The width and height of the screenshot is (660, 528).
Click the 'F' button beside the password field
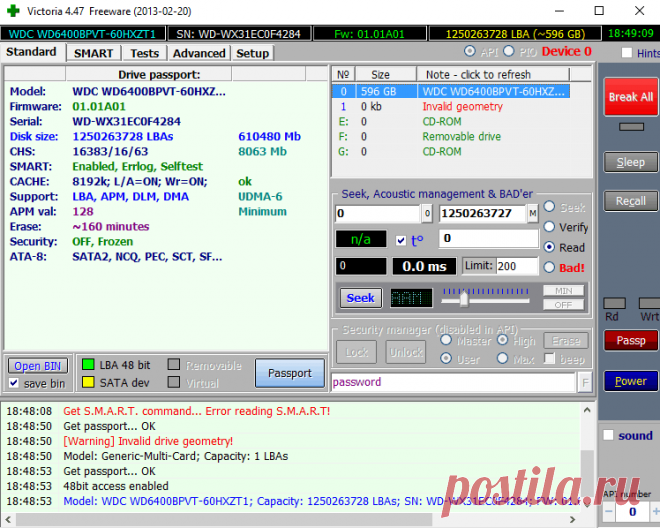coord(584,382)
